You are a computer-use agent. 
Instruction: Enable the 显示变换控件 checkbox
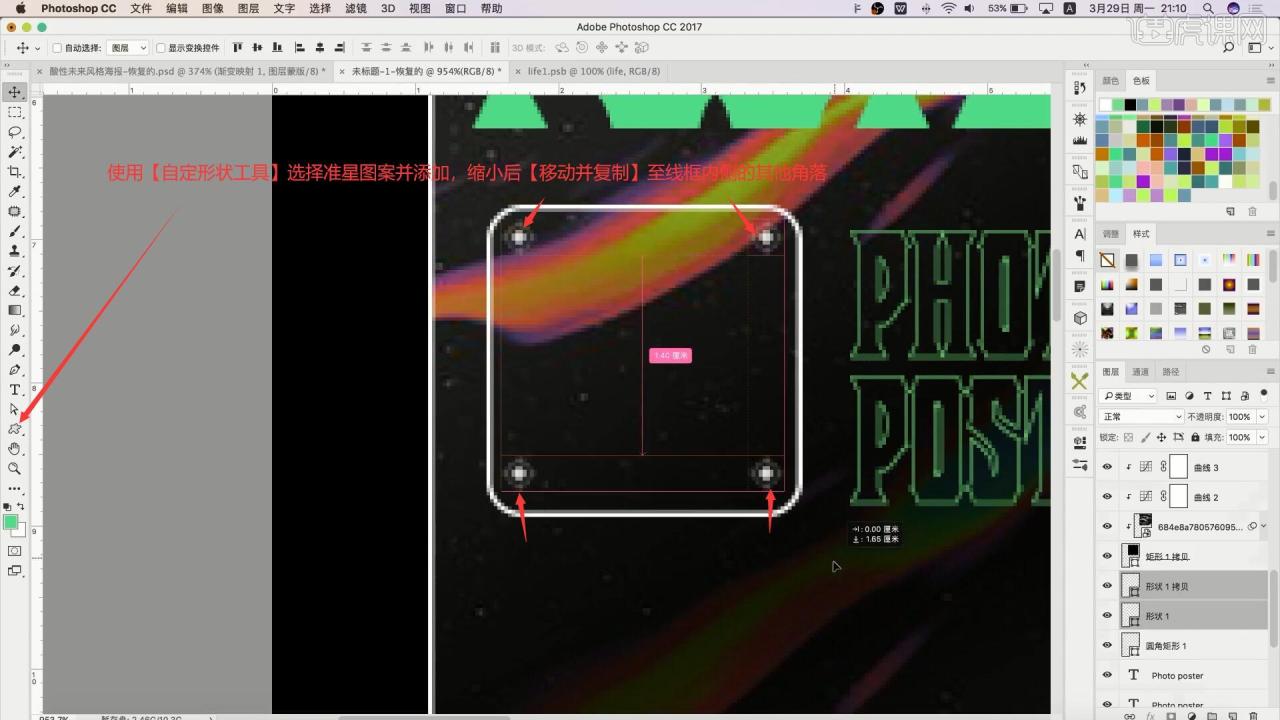tap(161, 48)
